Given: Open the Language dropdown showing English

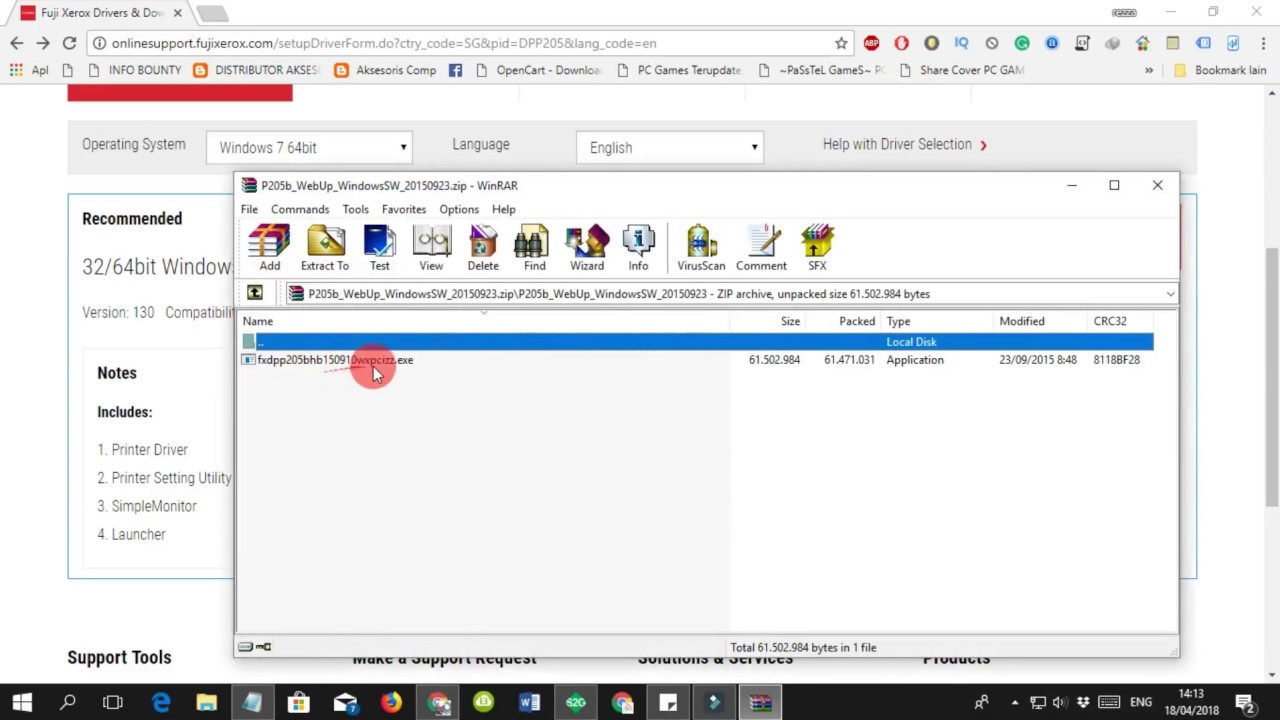Looking at the screenshot, I should [x=669, y=147].
